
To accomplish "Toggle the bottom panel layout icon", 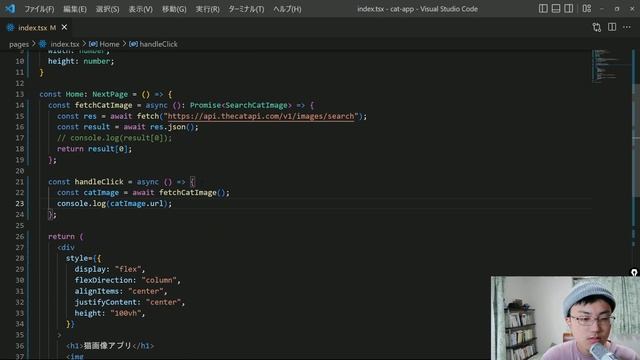I will click(x=556, y=9).
